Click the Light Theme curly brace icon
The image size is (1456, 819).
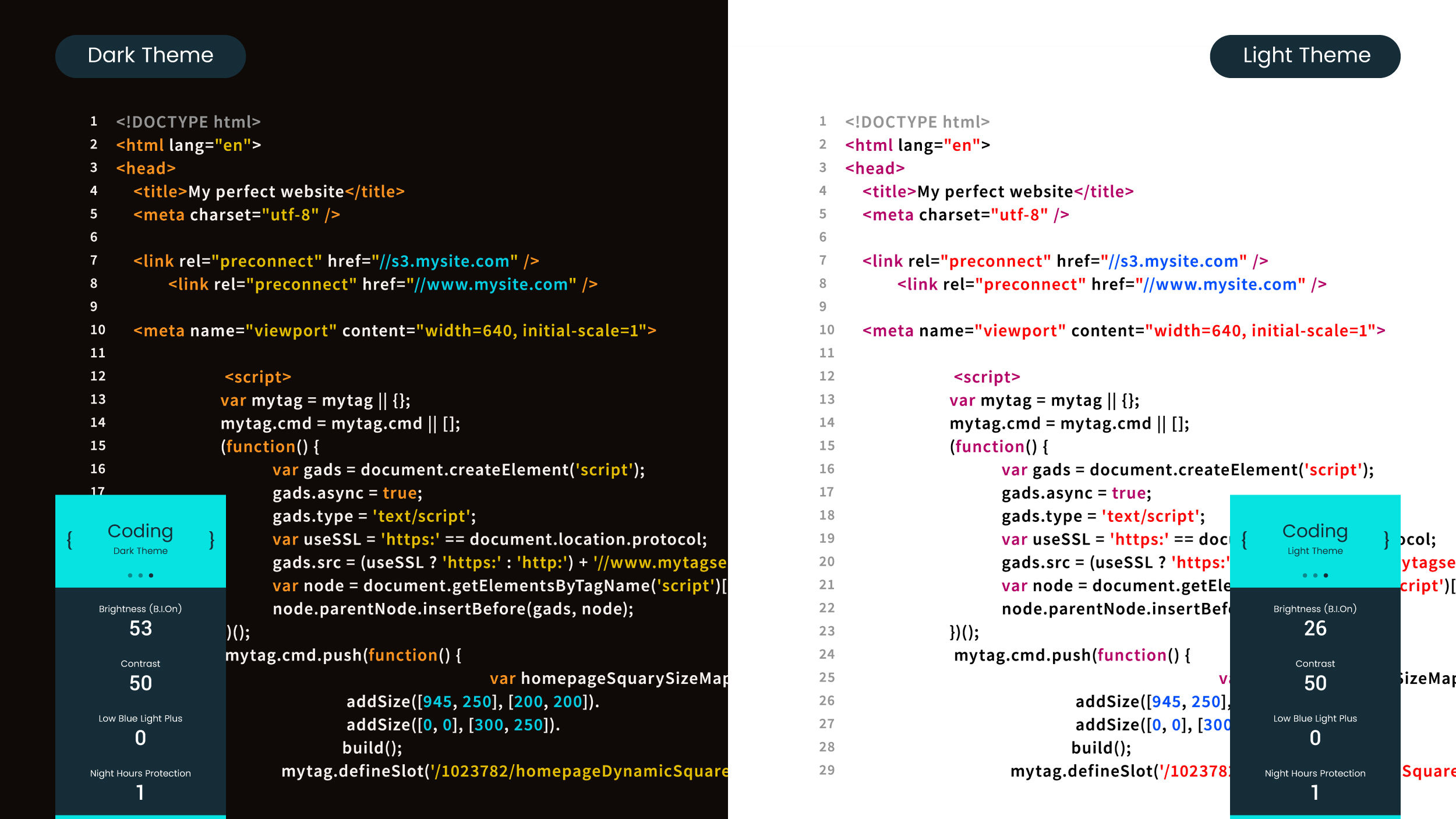point(1246,539)
